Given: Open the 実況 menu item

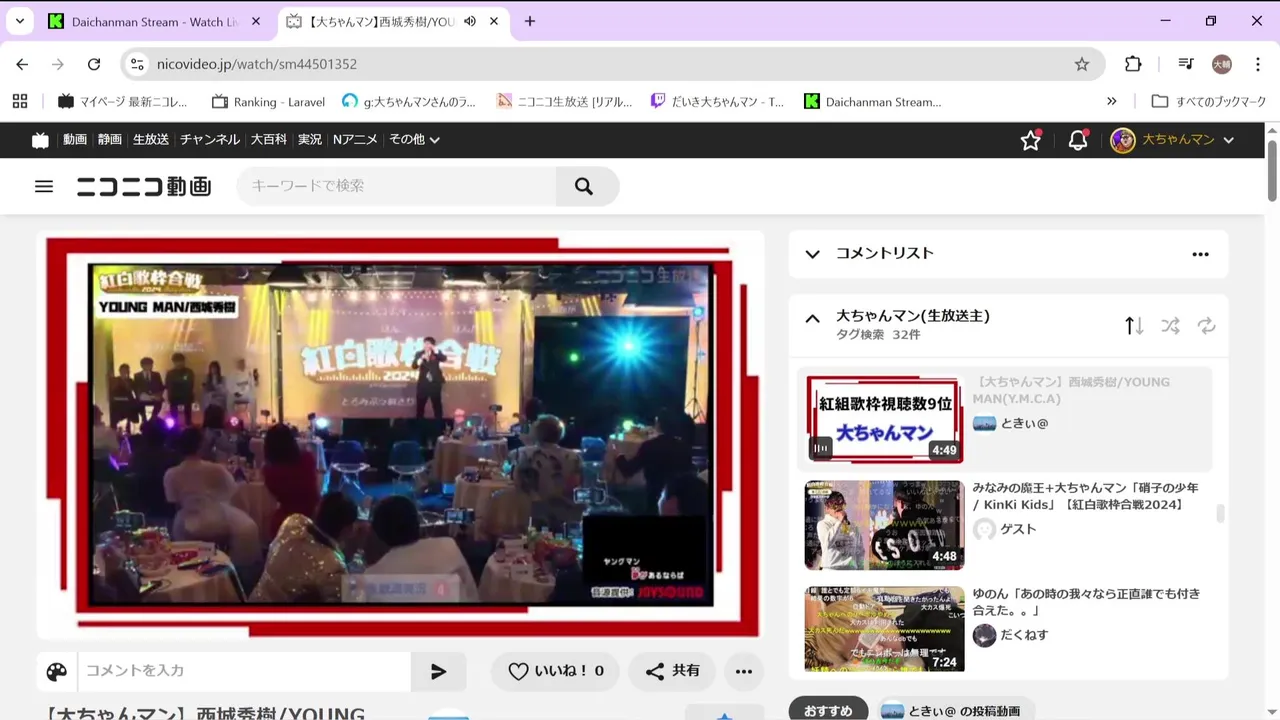Looking at the screenshot, I should tap(310, 140).
